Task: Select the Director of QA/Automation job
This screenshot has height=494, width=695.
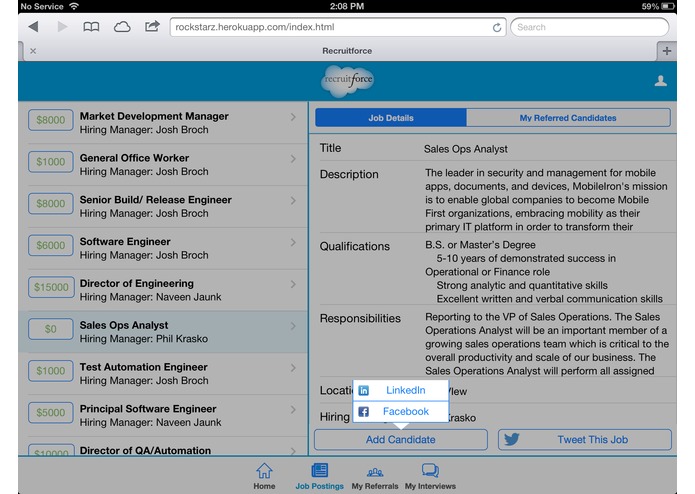Action: click(x=163, y=447)
